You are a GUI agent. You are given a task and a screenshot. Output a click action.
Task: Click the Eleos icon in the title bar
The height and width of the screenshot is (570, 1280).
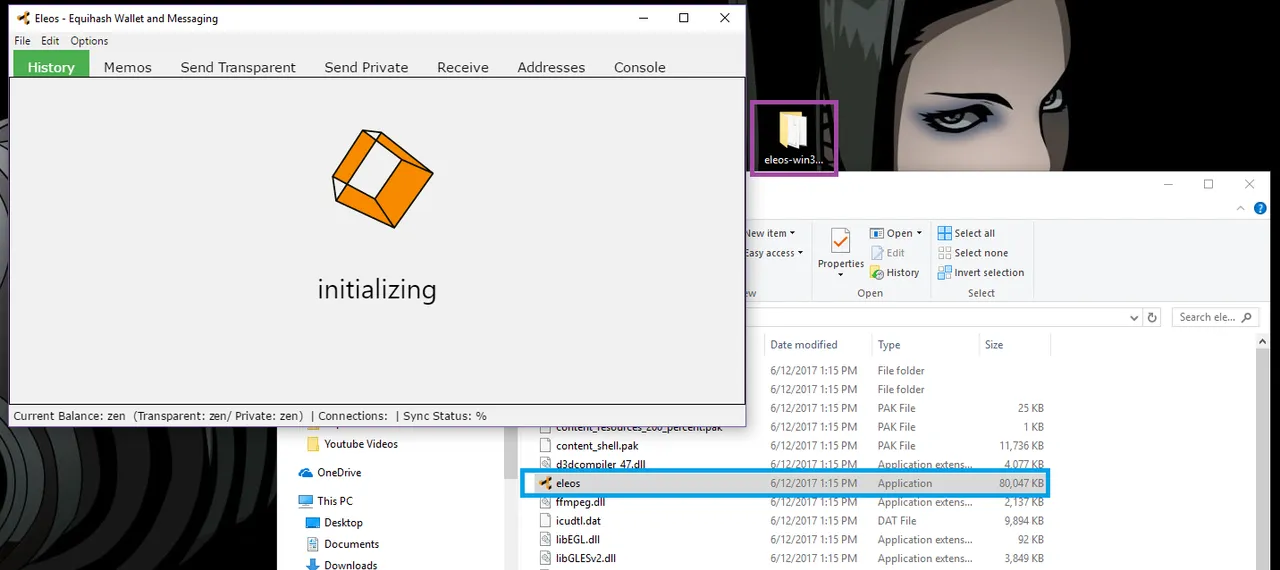click(x=23, y=18)
